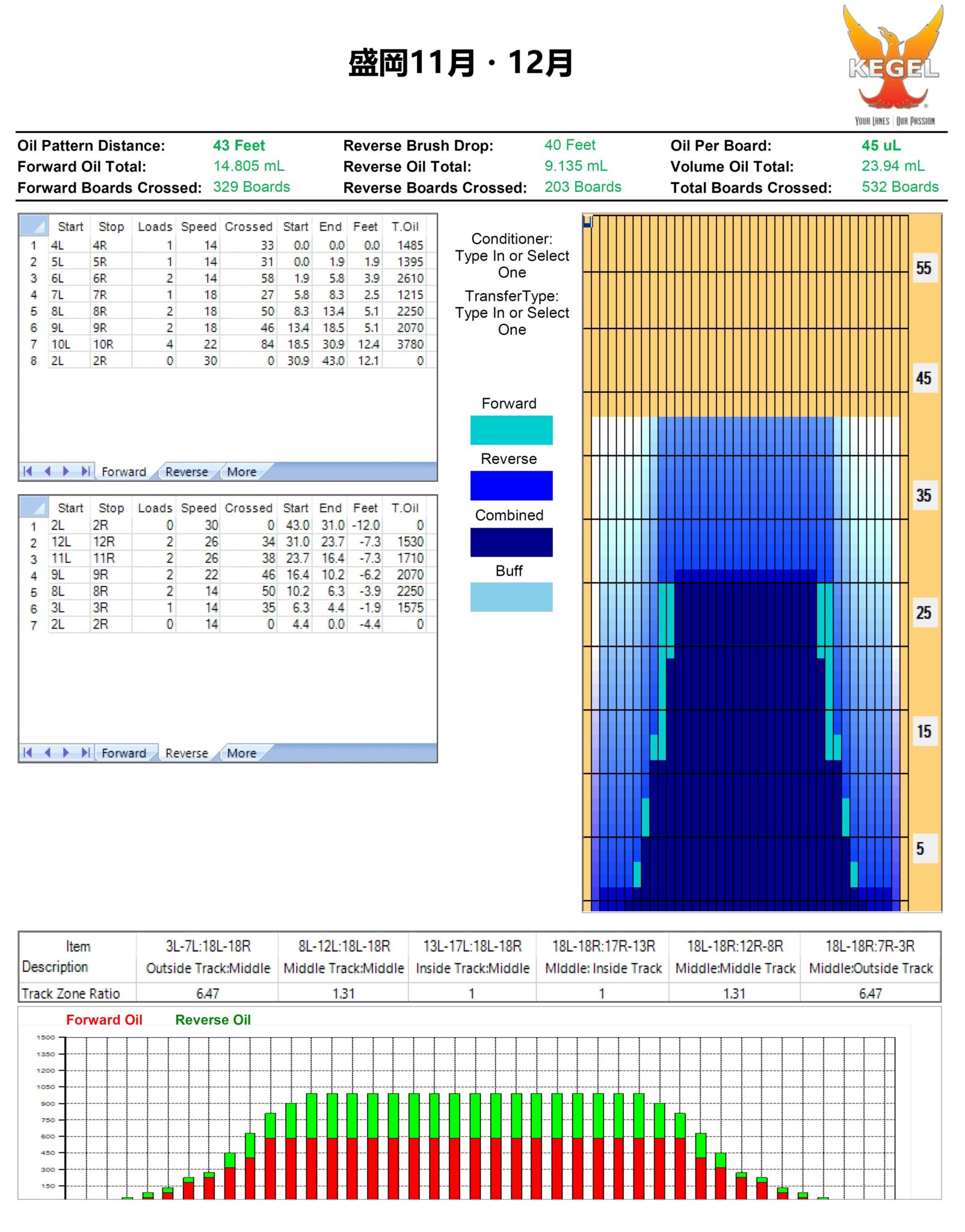Pick the light blue Buff swatch
The height and width of the screenshot is (1232, 965).
(x=511, y=597)
